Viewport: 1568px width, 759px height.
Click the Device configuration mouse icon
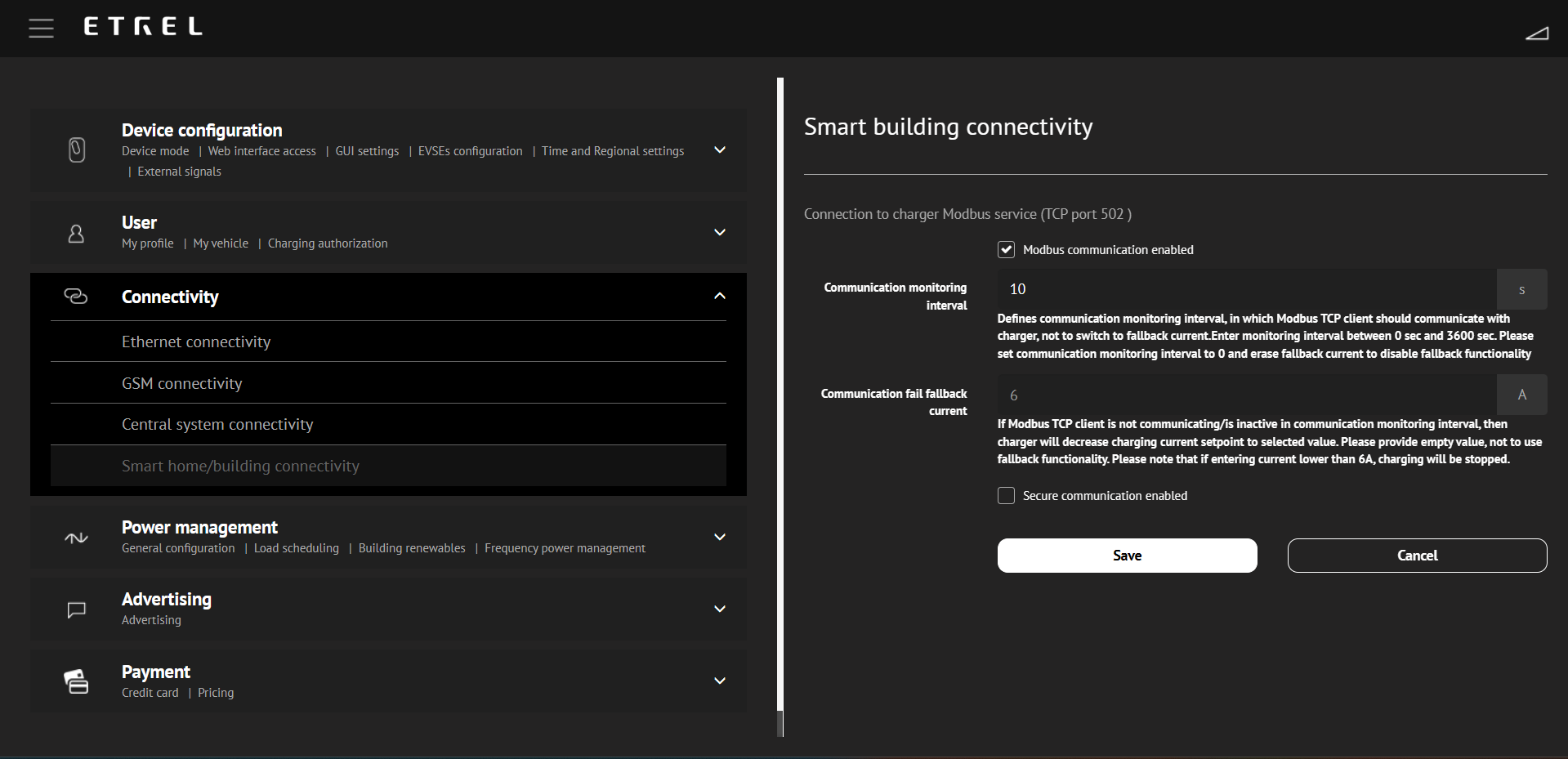pyautogui.click(x=77, y=150)
